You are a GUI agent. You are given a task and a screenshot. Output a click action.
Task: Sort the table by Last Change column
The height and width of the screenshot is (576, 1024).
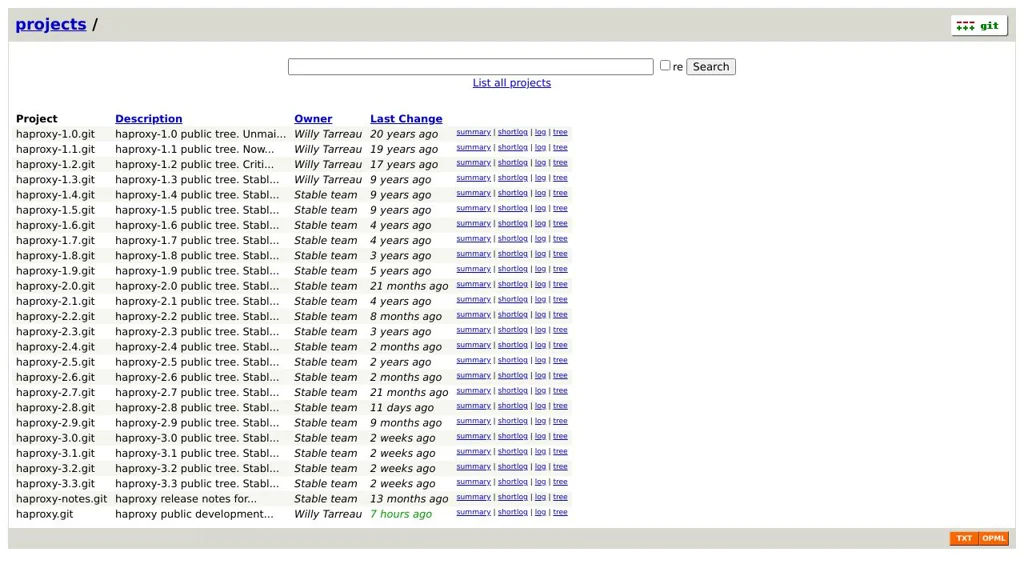(x=406, y=119)
